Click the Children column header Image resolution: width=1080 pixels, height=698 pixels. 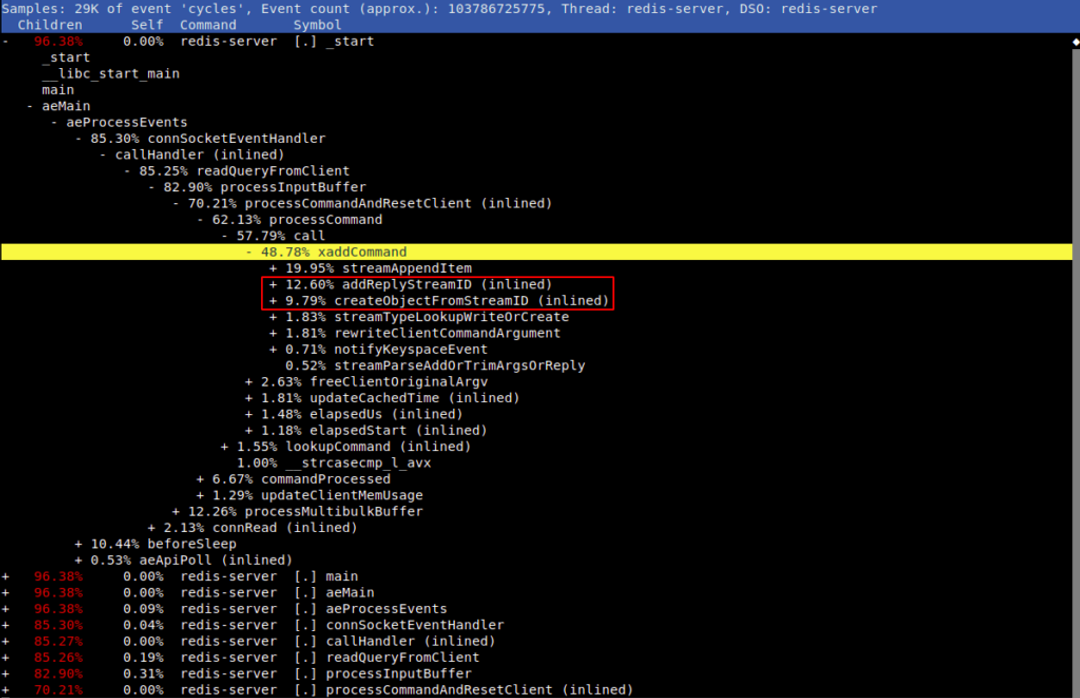pos(50,24)
